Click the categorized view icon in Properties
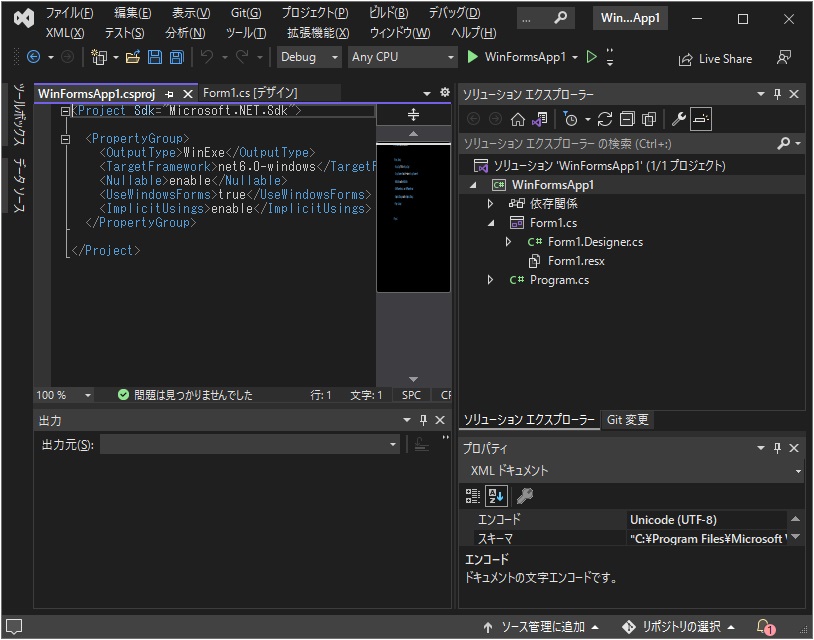Viewport: 814px width, 640px height. point(472,496)
